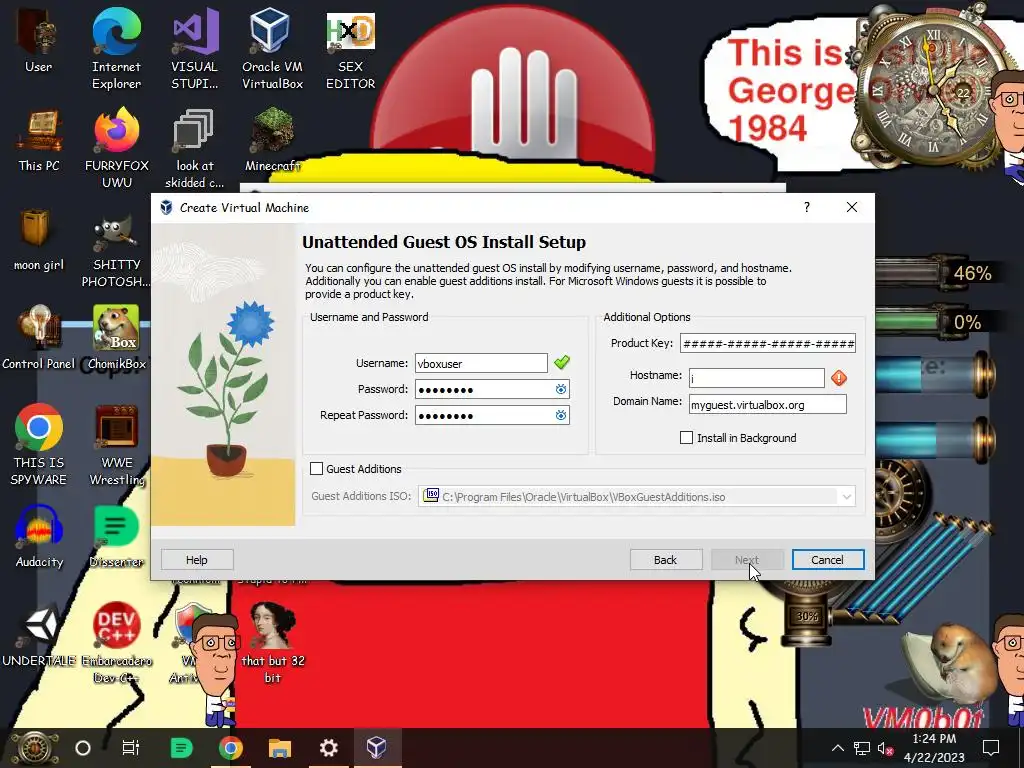Click the Hostname input field
The height and width of the screenshot is (768, 1024).
click(x=756, y=378)
